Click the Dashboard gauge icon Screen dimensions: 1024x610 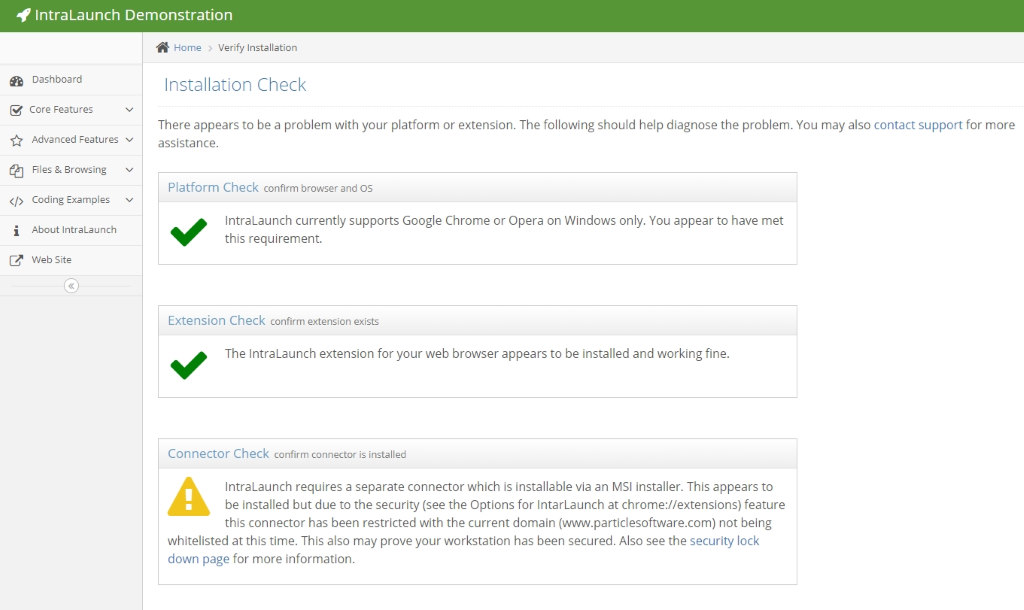pos(16,80)
